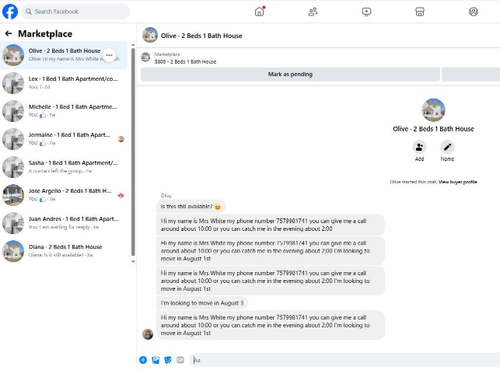Open the Home feed icon

pos(259,12)
